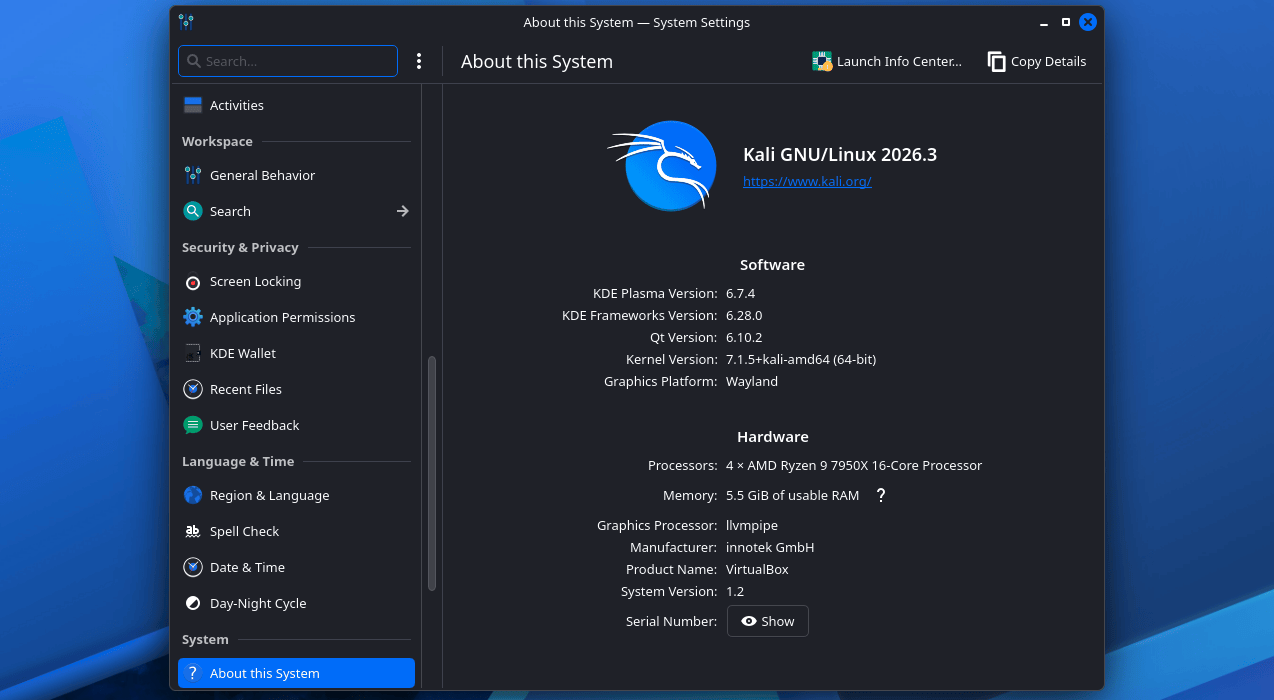Open Spell Check settings
Image resolution: width=1274 pixels, height=700 pixels.
click(296, 531)
